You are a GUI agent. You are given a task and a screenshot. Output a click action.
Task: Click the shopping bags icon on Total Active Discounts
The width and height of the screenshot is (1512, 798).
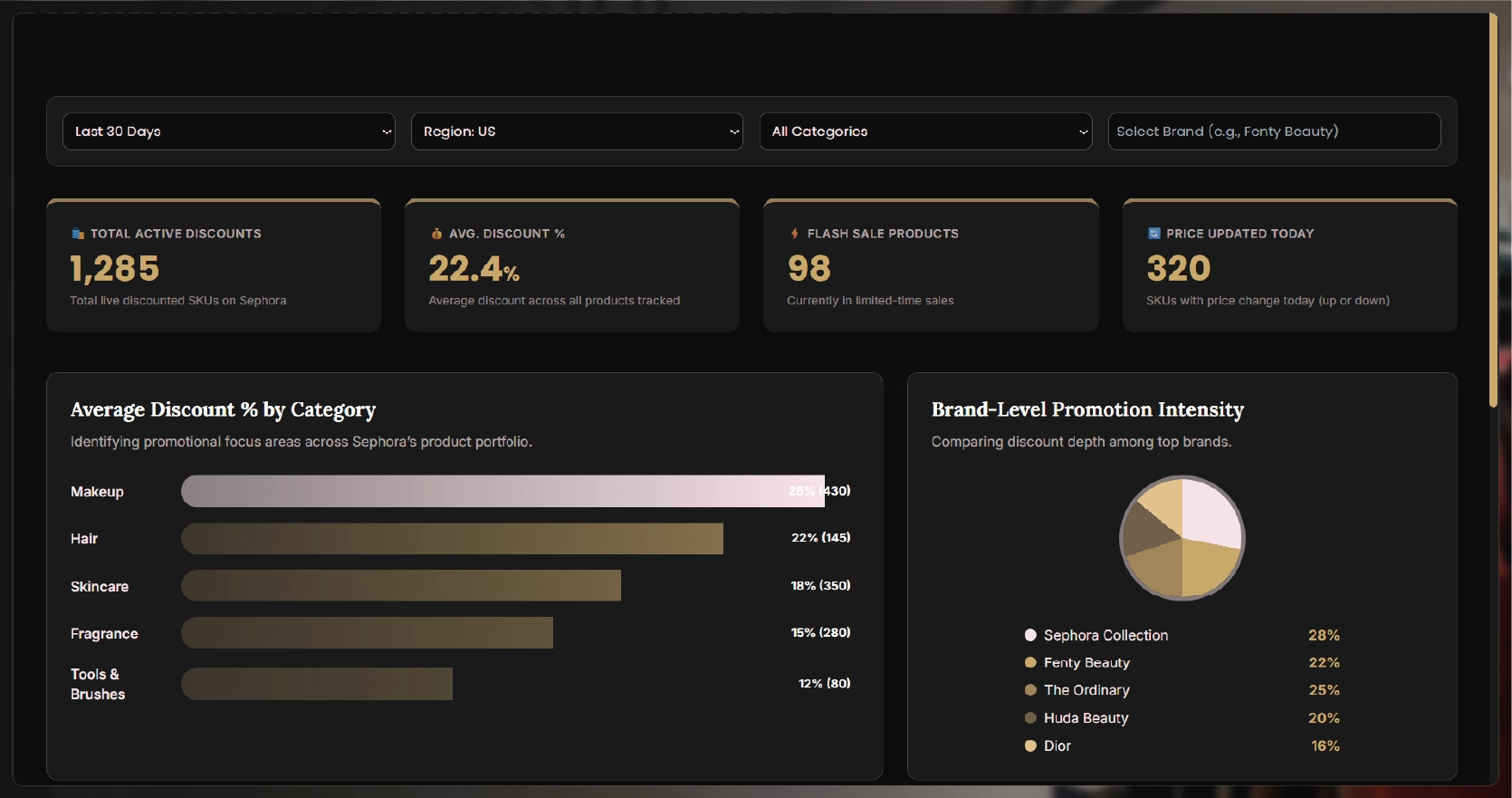click(x=78, y=234)
